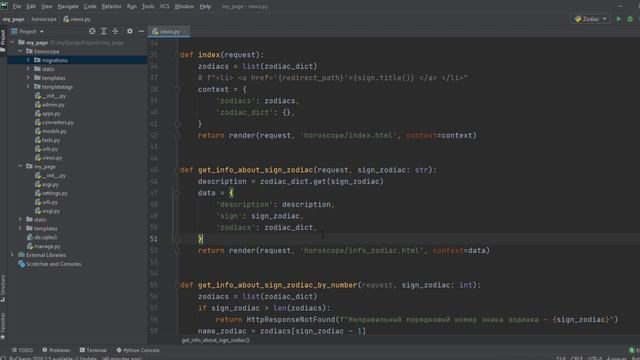Toggle the Favorites side tool window
Screen dimensions: 640x360
pyautogui.click(x=3, y=326)
